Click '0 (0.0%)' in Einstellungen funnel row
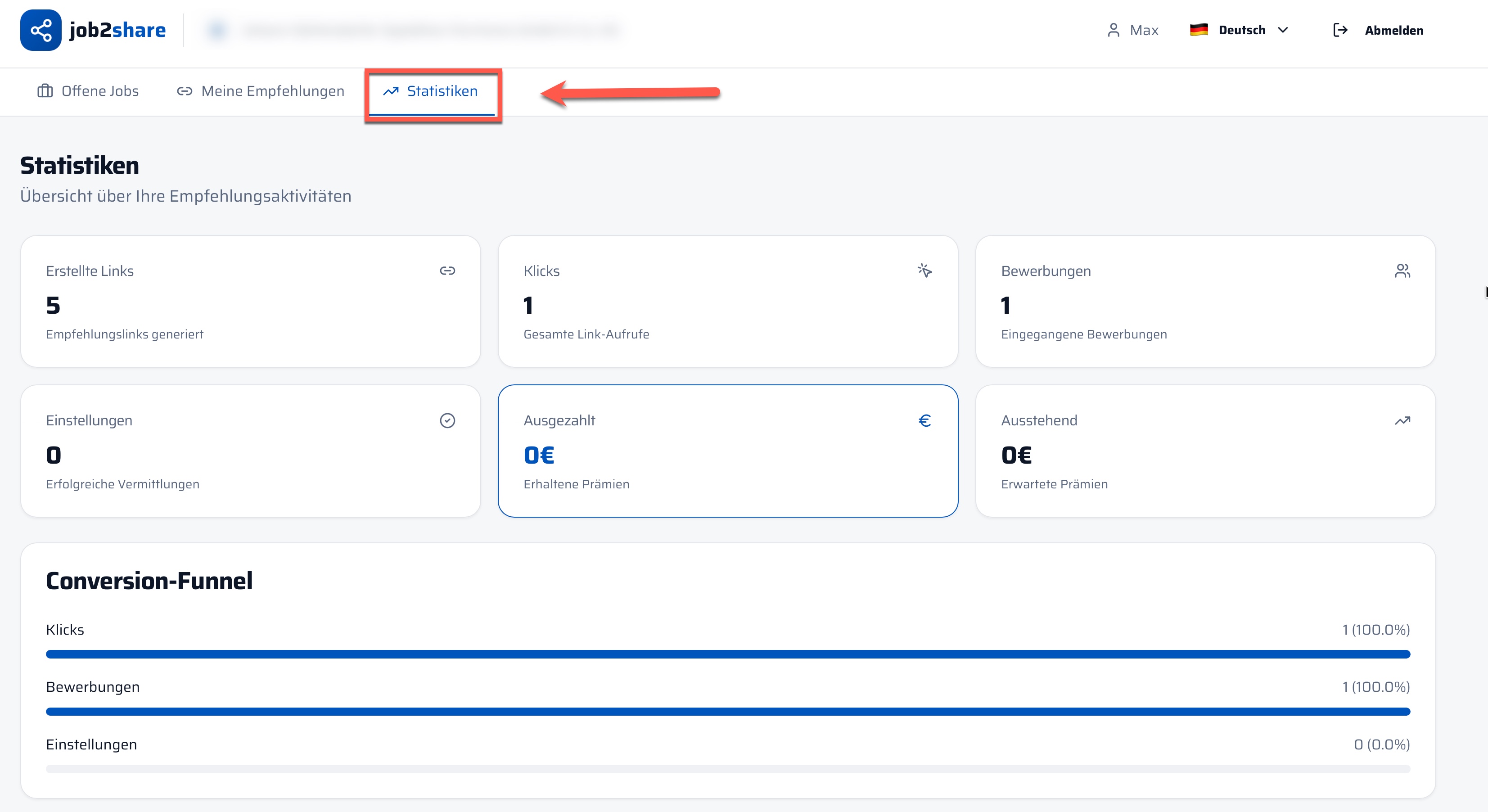1488x812 pixels. pos(1382,744)
